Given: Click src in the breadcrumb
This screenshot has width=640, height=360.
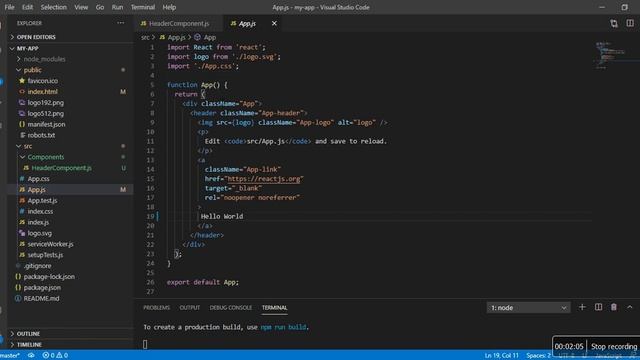Looking at the screenshot, I should pos(145,37).
